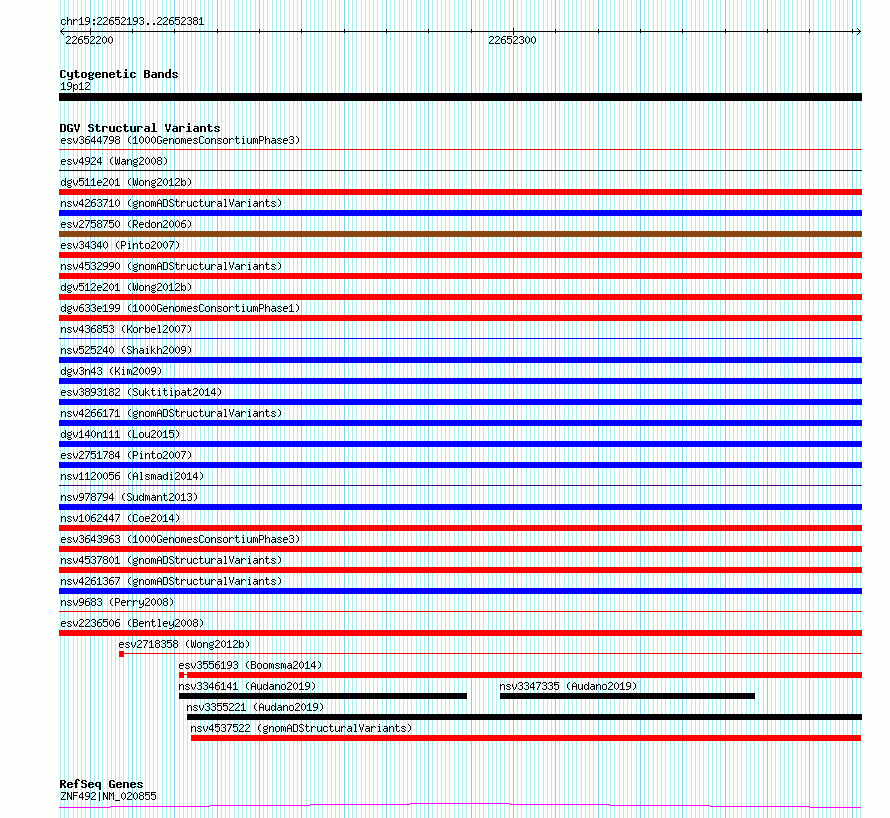Select the nsv525240 (Shaikh2009) variant
The width and height of the screenshot is (890, 818).
pos(126,350)
